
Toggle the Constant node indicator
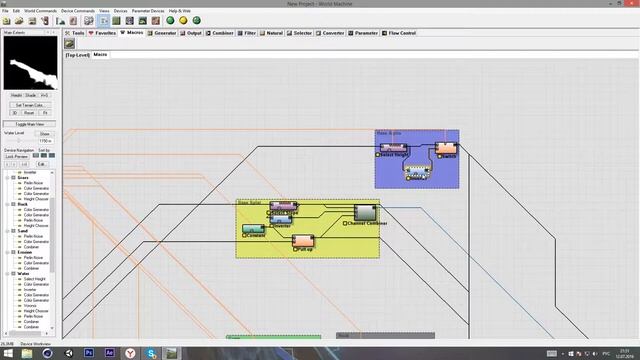coord(244,236)
